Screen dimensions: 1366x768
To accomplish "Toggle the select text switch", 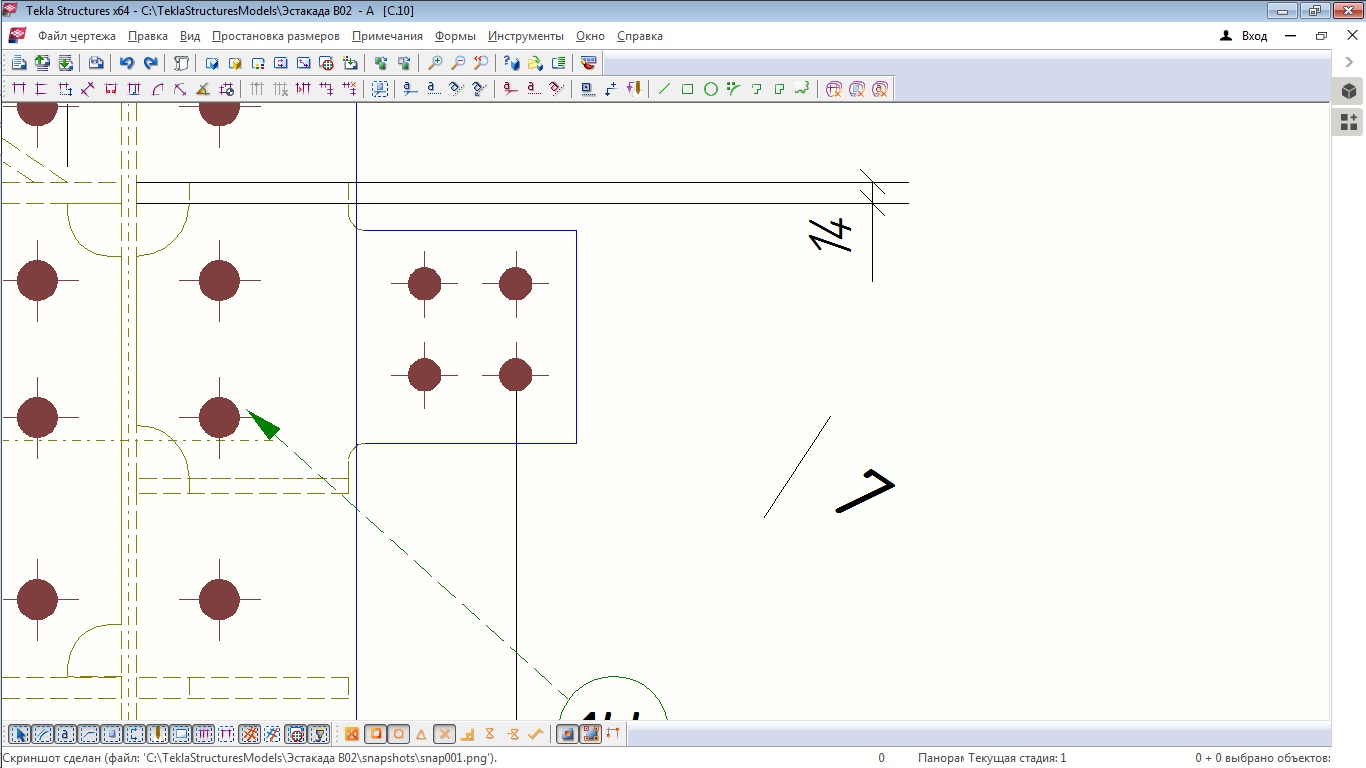I will [65, 734].
